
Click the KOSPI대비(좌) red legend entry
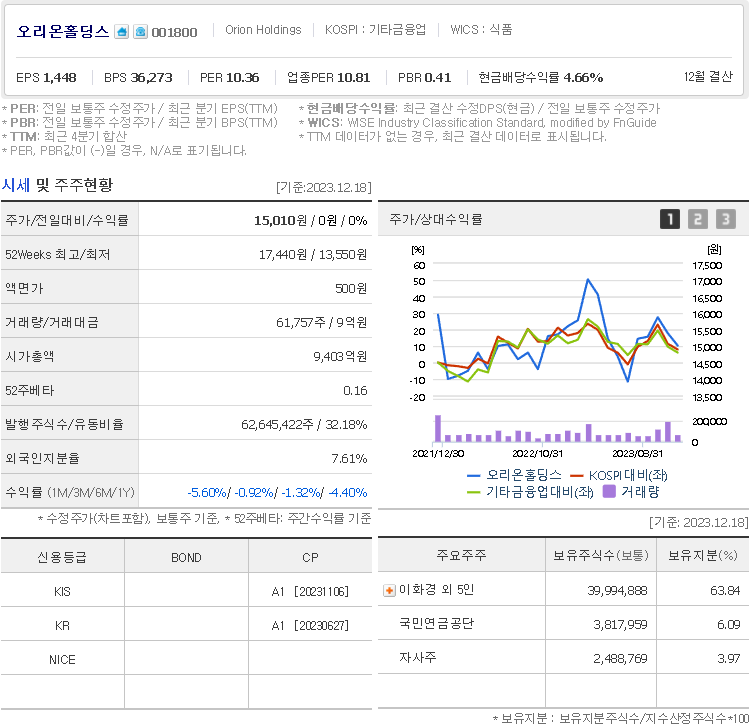(619, 475)
